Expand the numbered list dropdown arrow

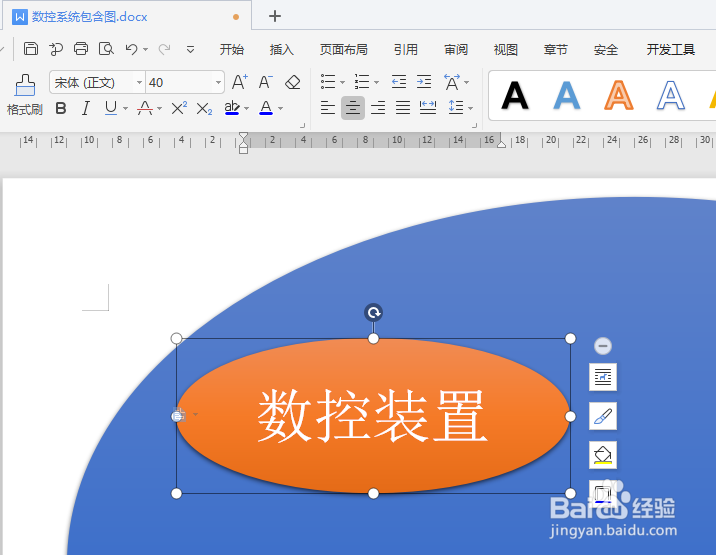click(x=376, y=83)
